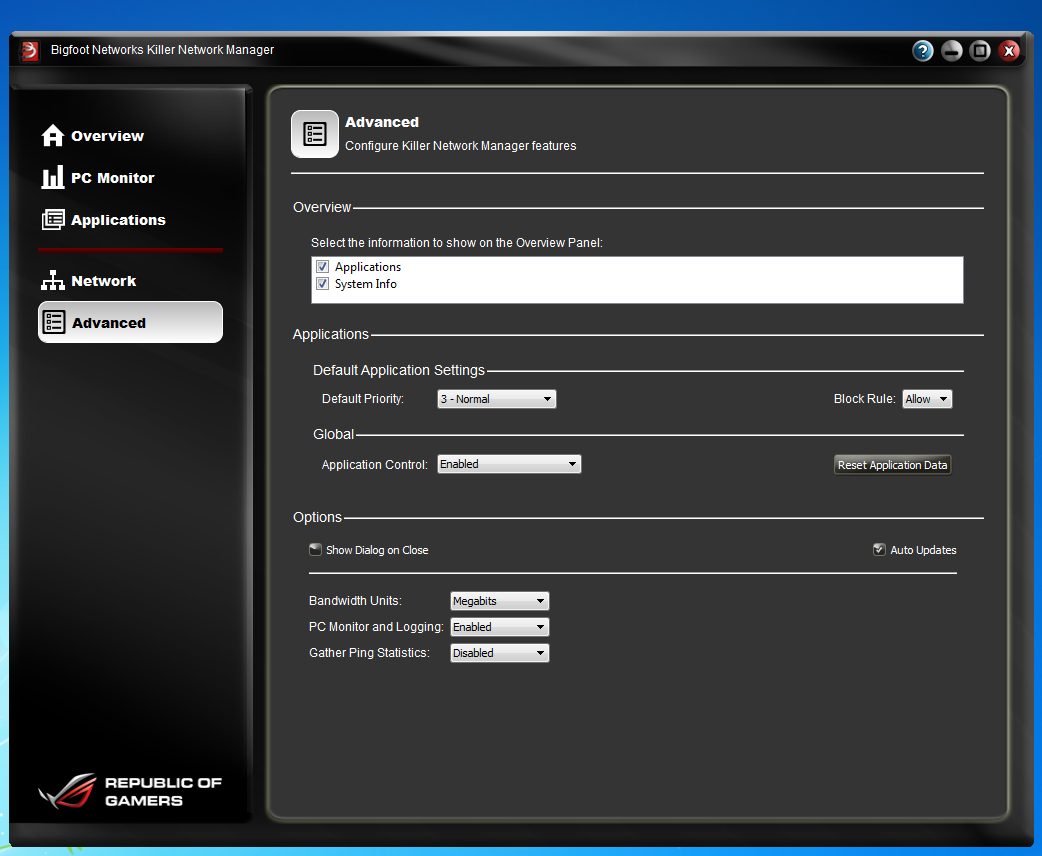
Task: Navigate to the Network section
Action: pos(104,280)
